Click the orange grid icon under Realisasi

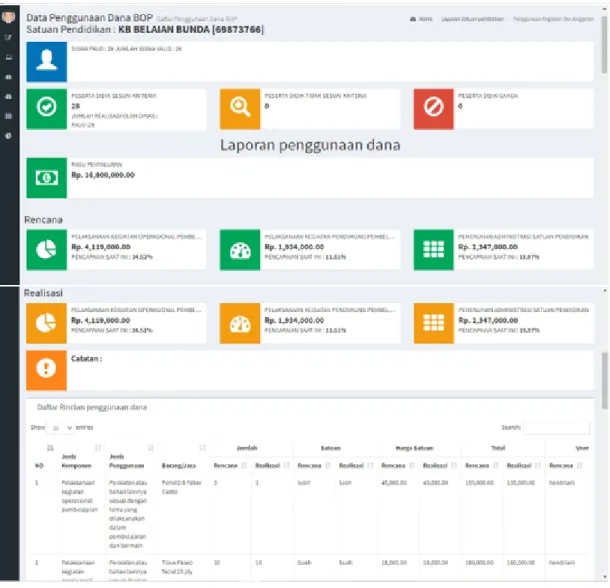(x=433, y=323)
